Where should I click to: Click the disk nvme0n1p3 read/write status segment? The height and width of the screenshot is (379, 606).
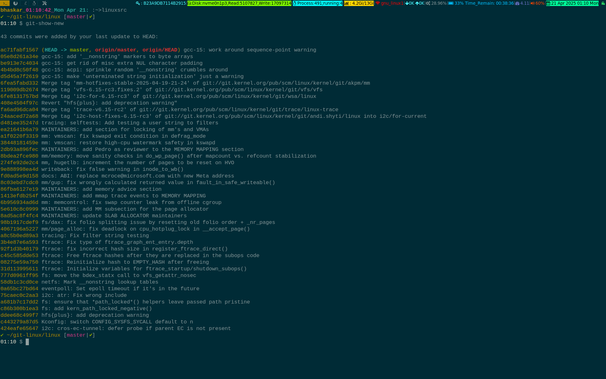point(239,3)
